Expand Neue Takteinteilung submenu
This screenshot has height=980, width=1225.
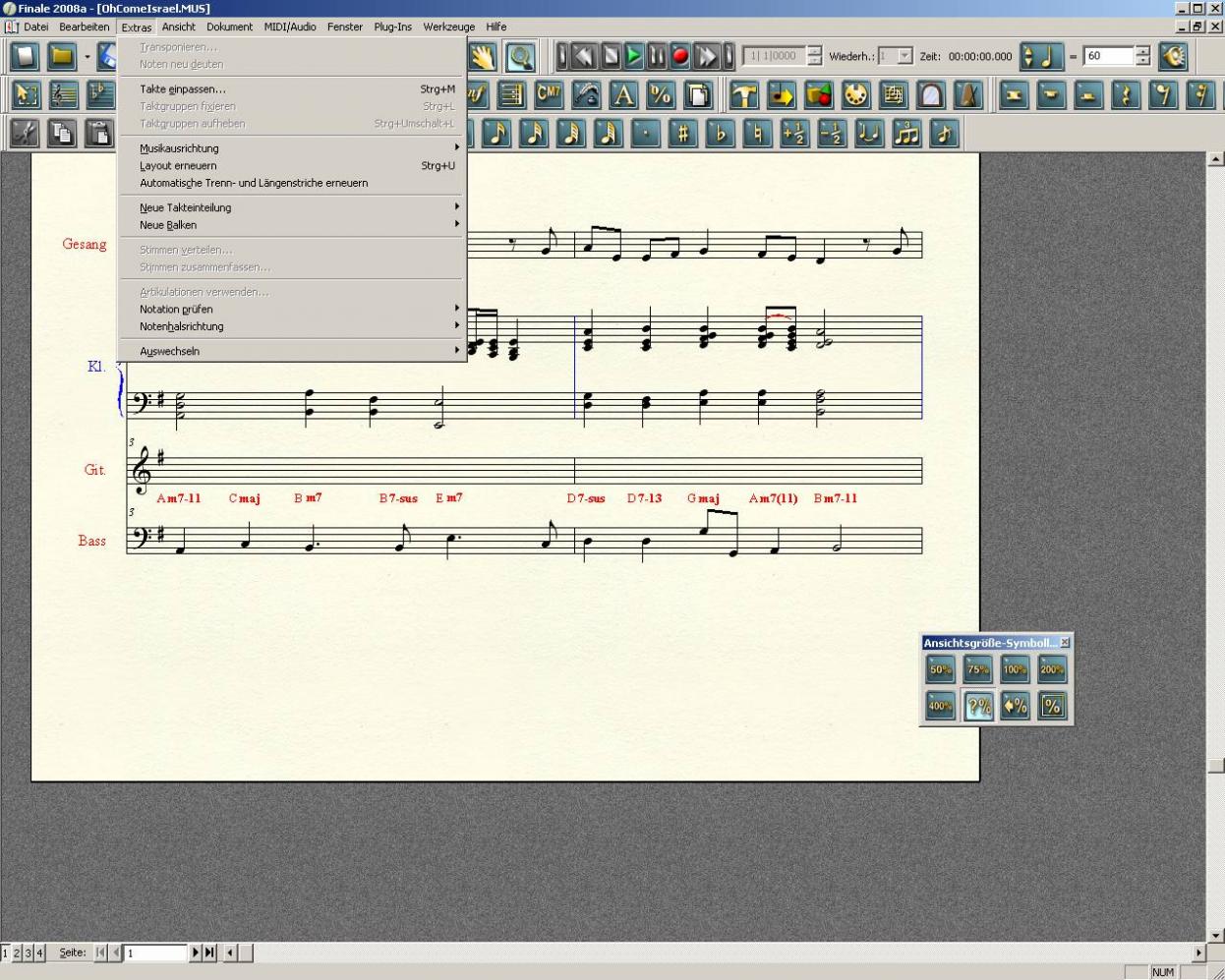coord(292,207)
